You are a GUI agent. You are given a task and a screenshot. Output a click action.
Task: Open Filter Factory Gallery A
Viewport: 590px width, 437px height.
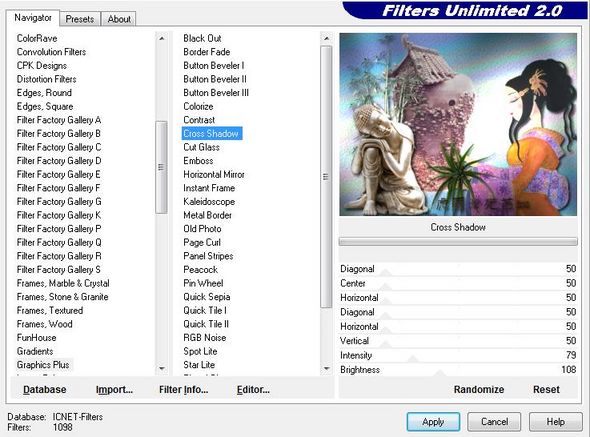(59, 120)
